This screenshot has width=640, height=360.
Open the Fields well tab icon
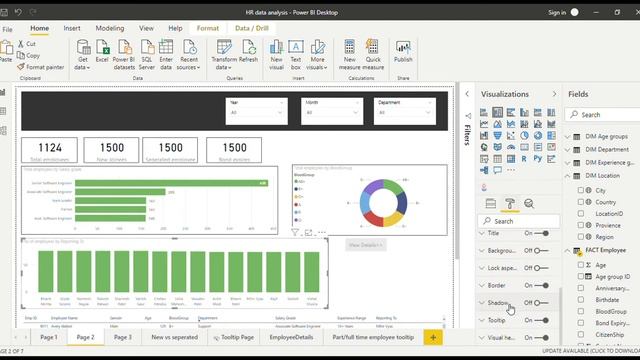pos(491,203)
